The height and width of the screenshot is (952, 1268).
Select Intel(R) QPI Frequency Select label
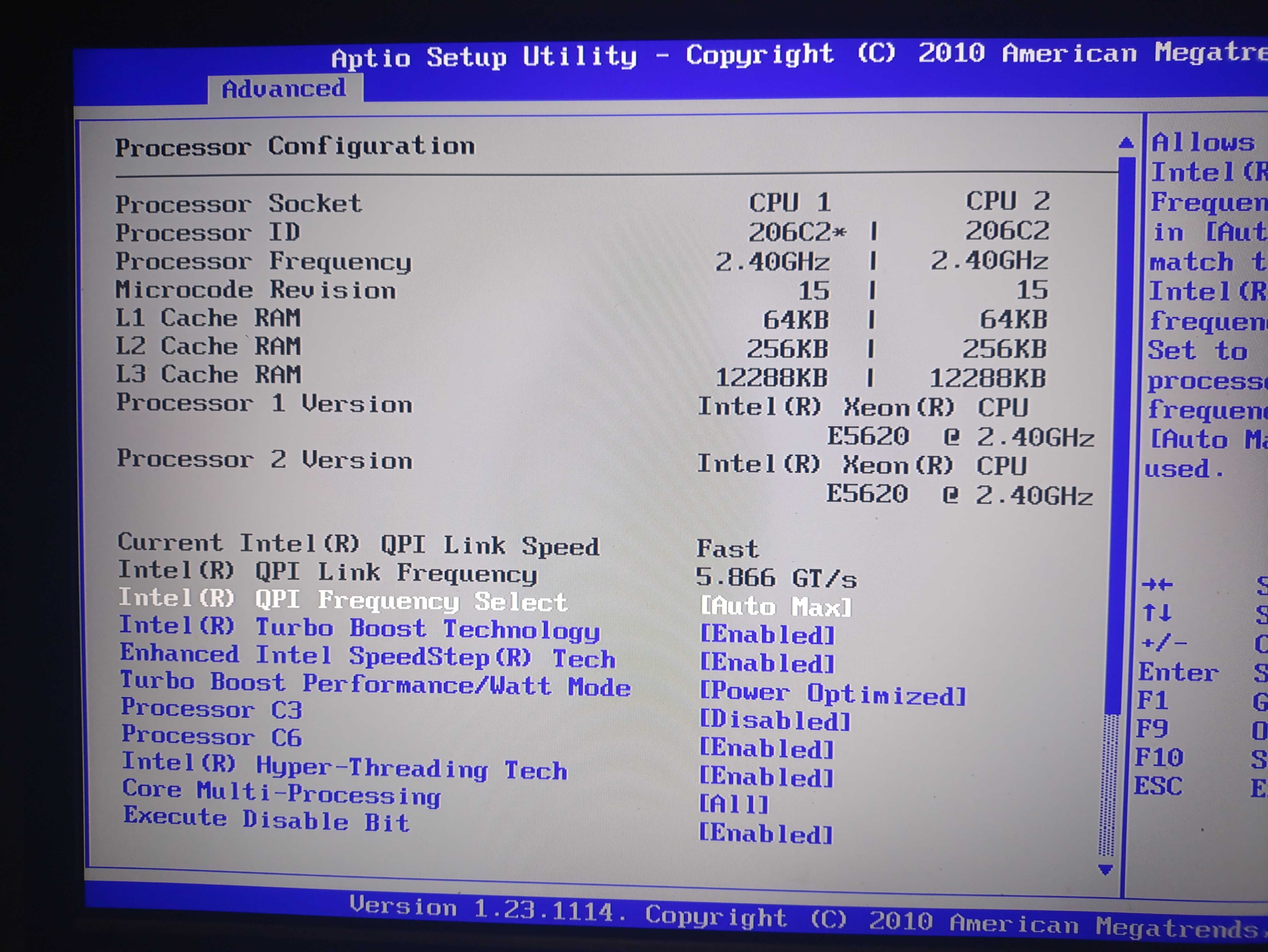(343, 600)
